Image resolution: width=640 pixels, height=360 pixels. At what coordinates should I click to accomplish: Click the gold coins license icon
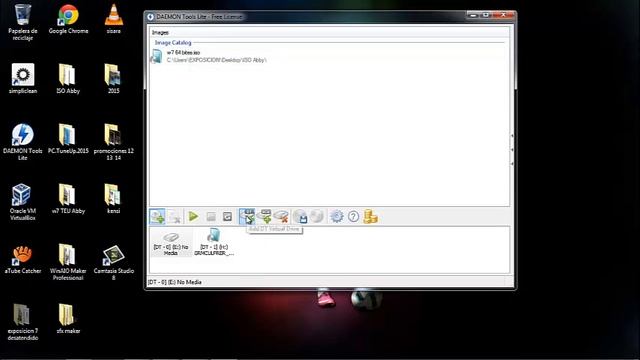point(370,216)
